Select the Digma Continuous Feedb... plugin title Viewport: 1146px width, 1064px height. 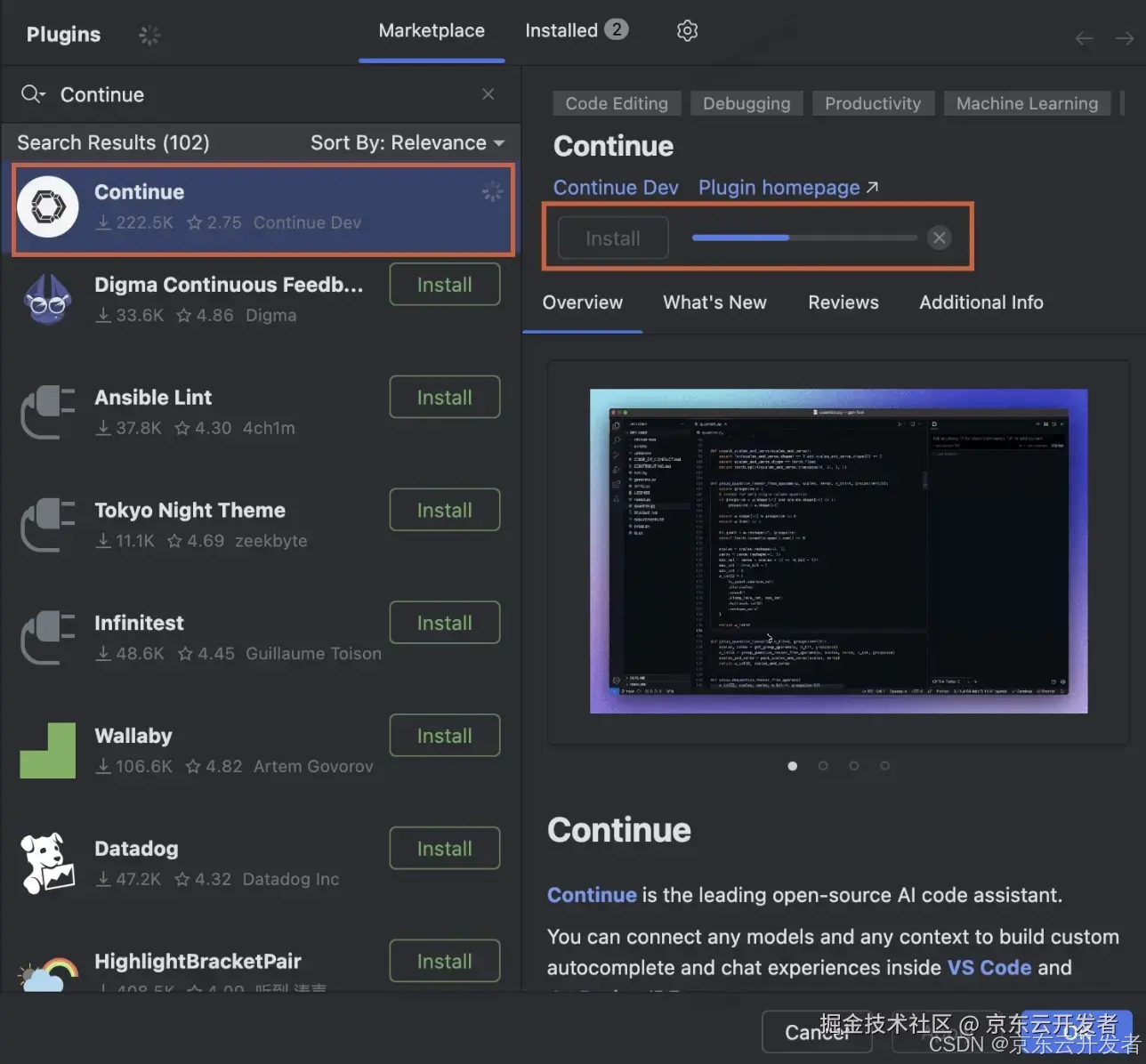(229, 285)
